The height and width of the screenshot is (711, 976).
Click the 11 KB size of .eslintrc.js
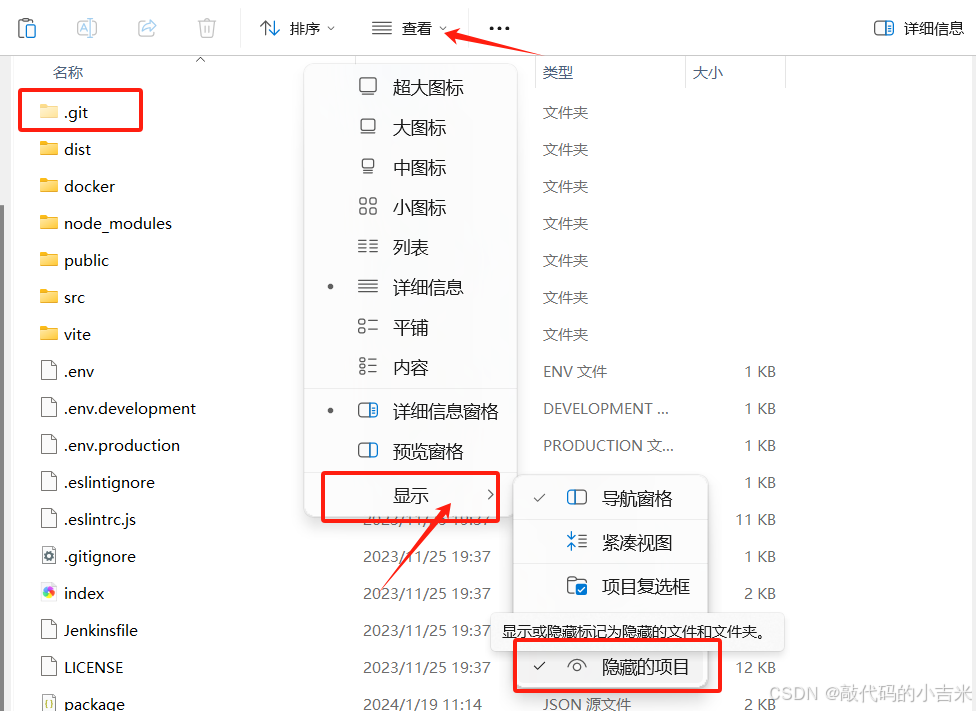pyautogui.click(x=755, y=519)
